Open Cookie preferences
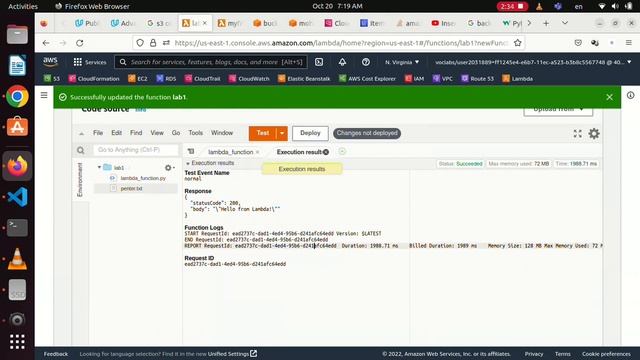640x360 pixels. tap(606, 354)
